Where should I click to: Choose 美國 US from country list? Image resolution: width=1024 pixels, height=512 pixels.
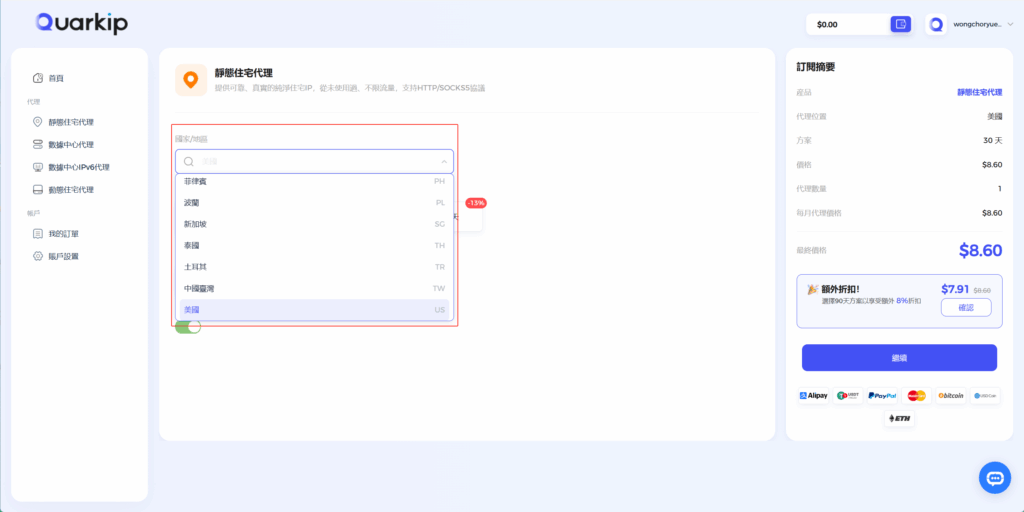[314, 310]
